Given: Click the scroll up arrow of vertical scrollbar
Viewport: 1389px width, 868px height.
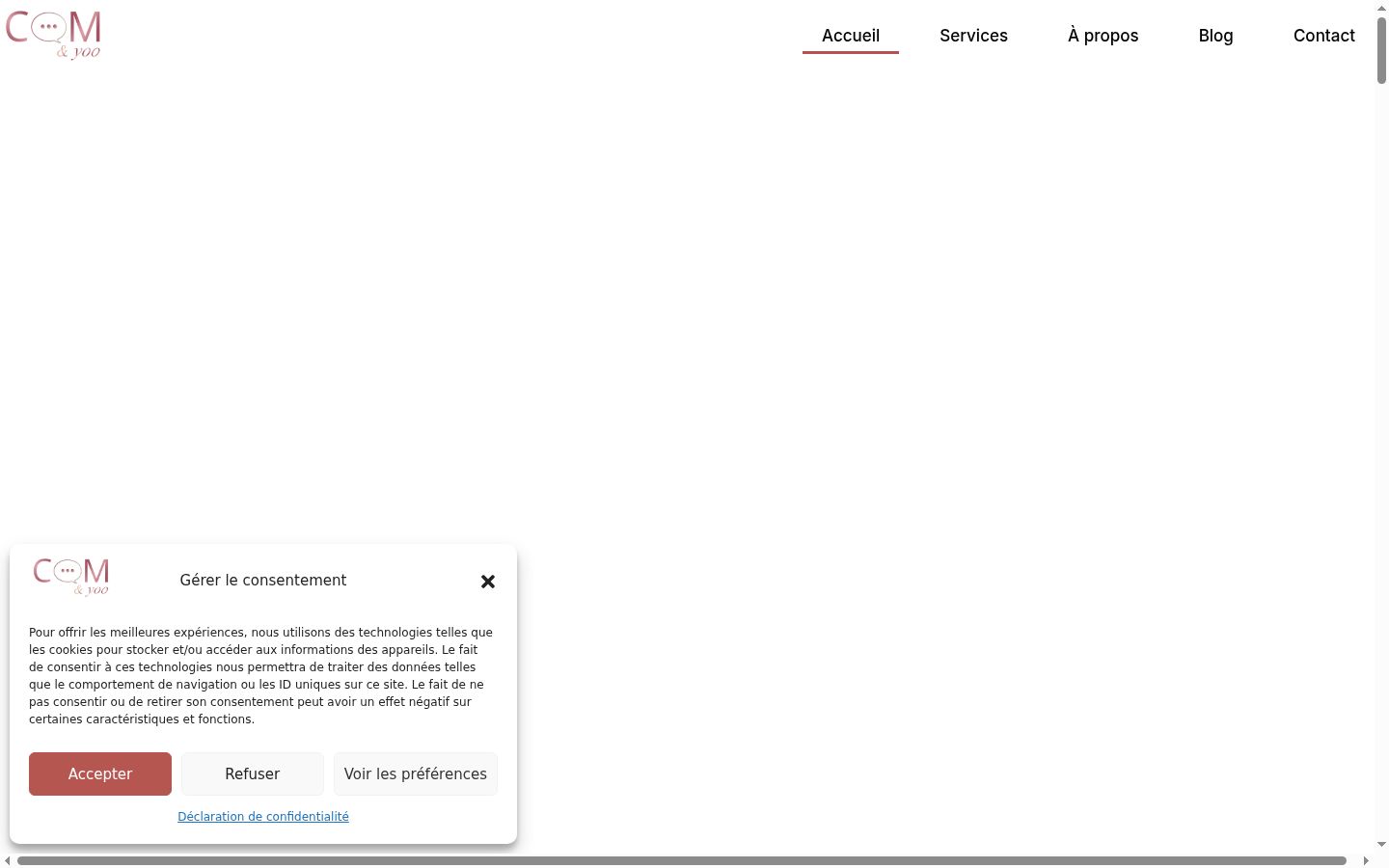Looking at the screenshot, I should pyautogui.click(x=1381, y=8).
